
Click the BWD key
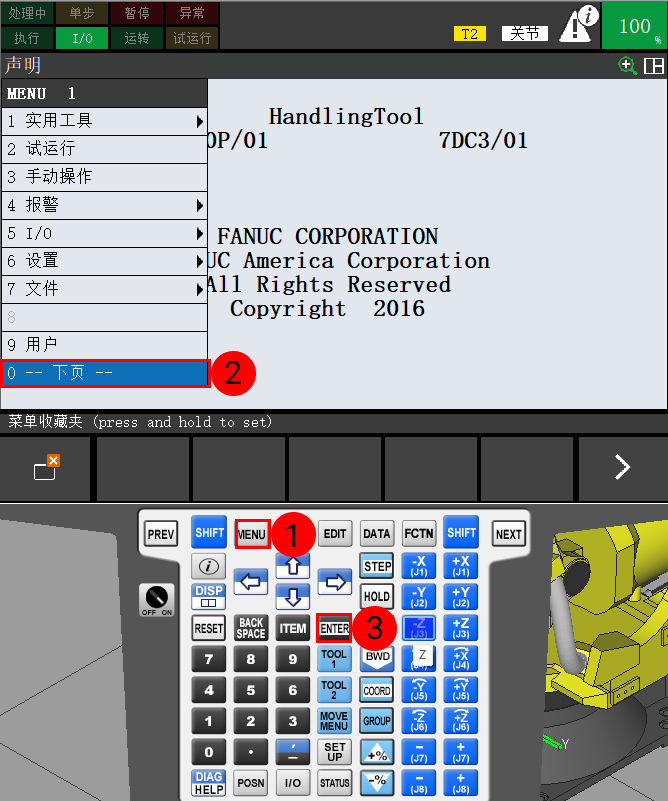(377, 658)
